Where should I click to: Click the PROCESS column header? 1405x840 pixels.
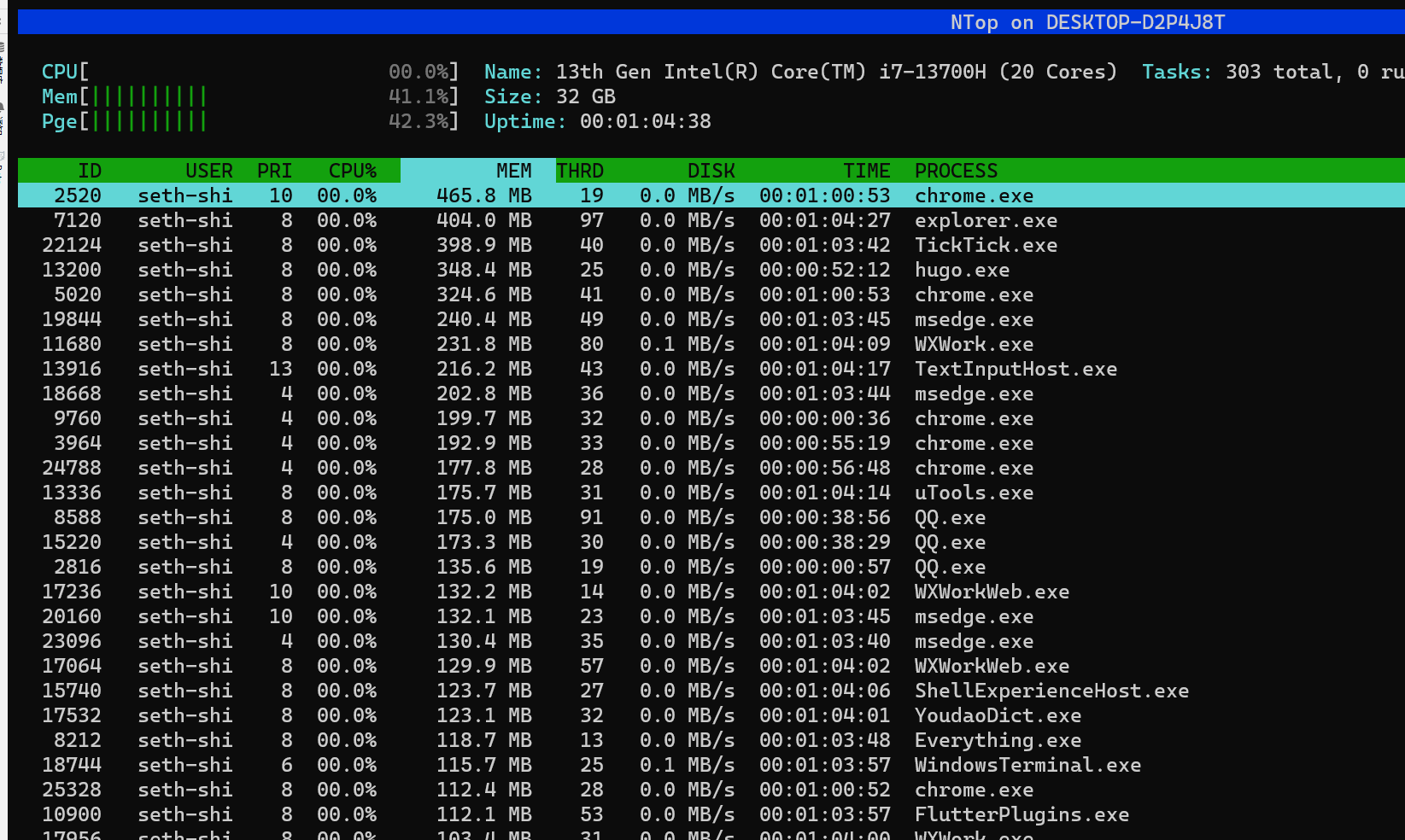pos(957,171)
